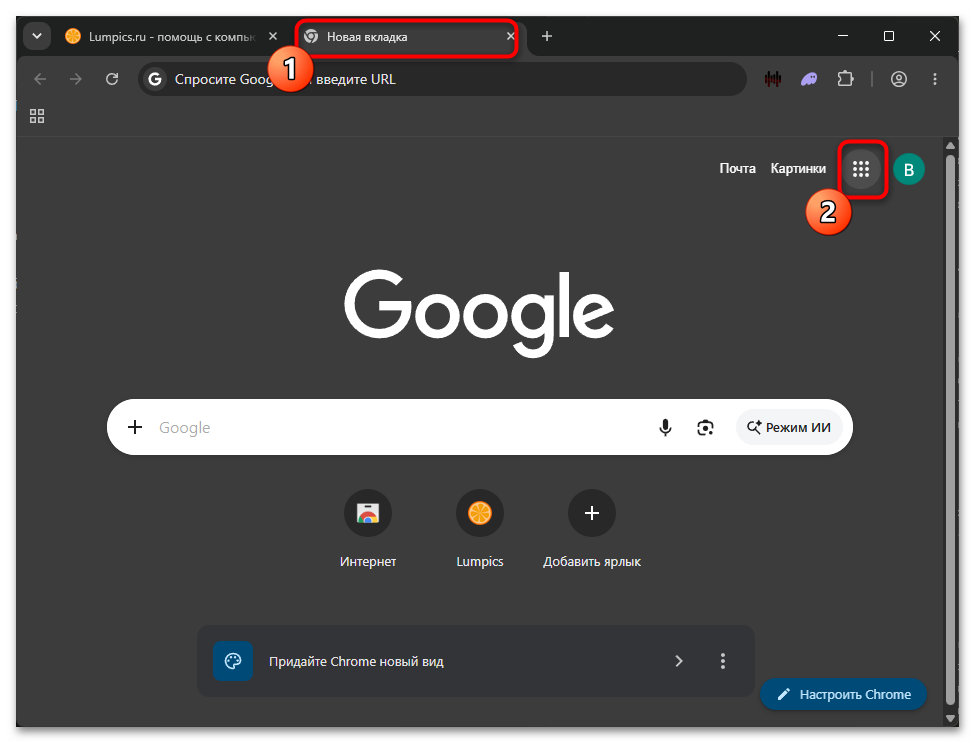The image size is (975, 743).
Task: Open the Extensions puzzle menu
Action: click(x=845, y=79)
